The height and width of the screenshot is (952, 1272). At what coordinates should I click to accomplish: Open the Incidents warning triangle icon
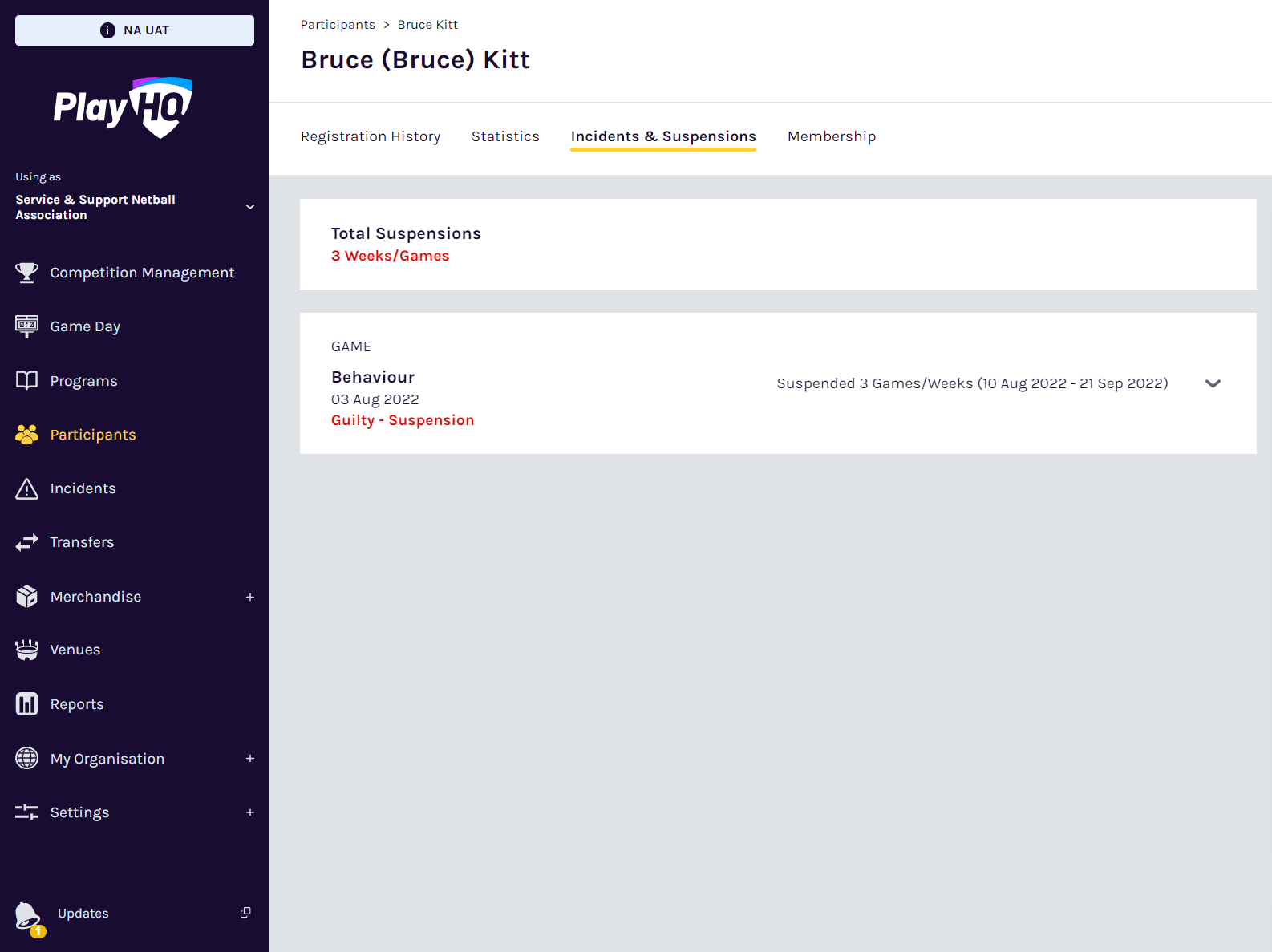tap(26, 488)
